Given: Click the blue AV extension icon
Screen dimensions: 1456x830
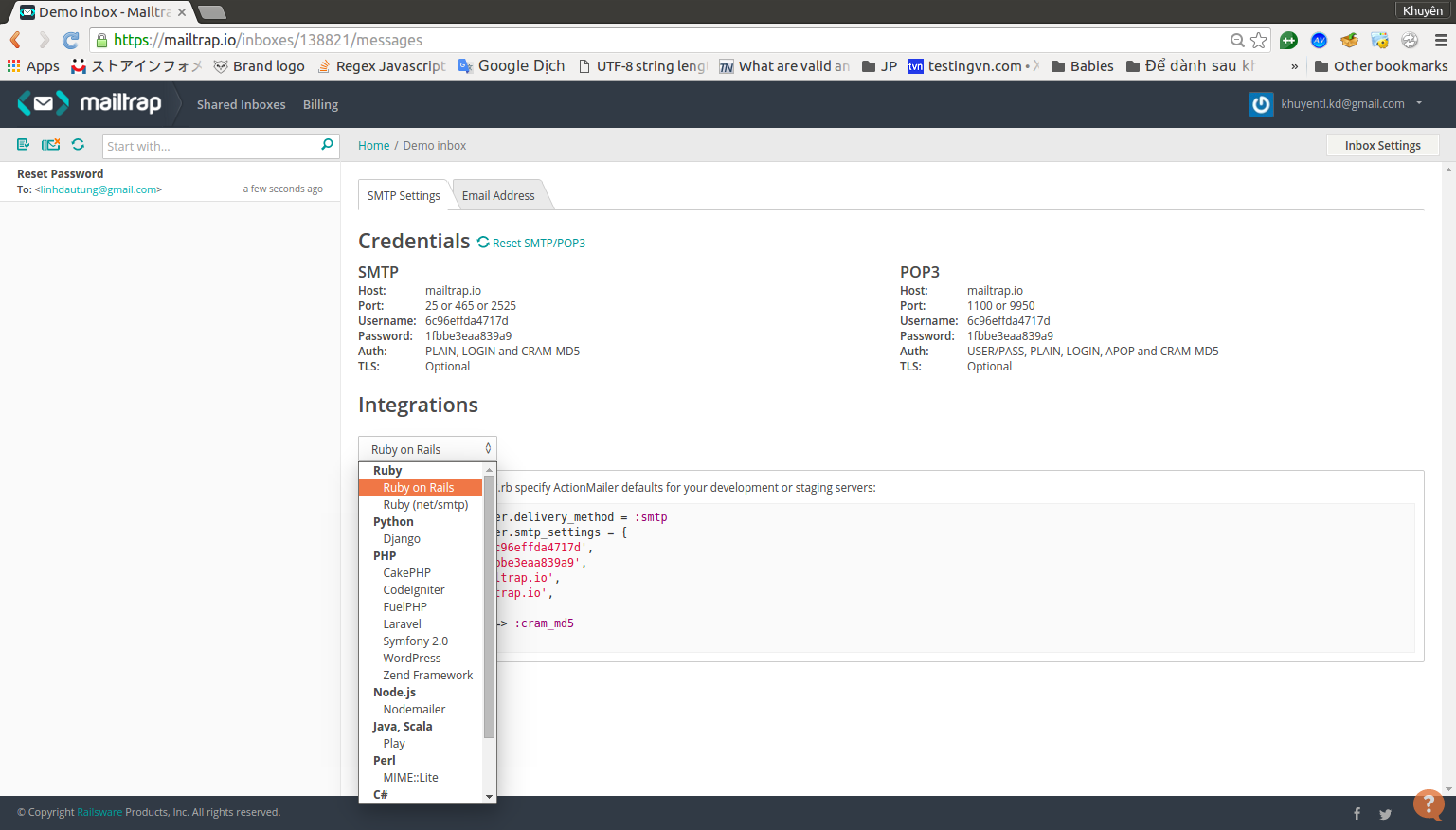Looking at the screenshot, I should pyautogui.click(x=1319, y=40).
